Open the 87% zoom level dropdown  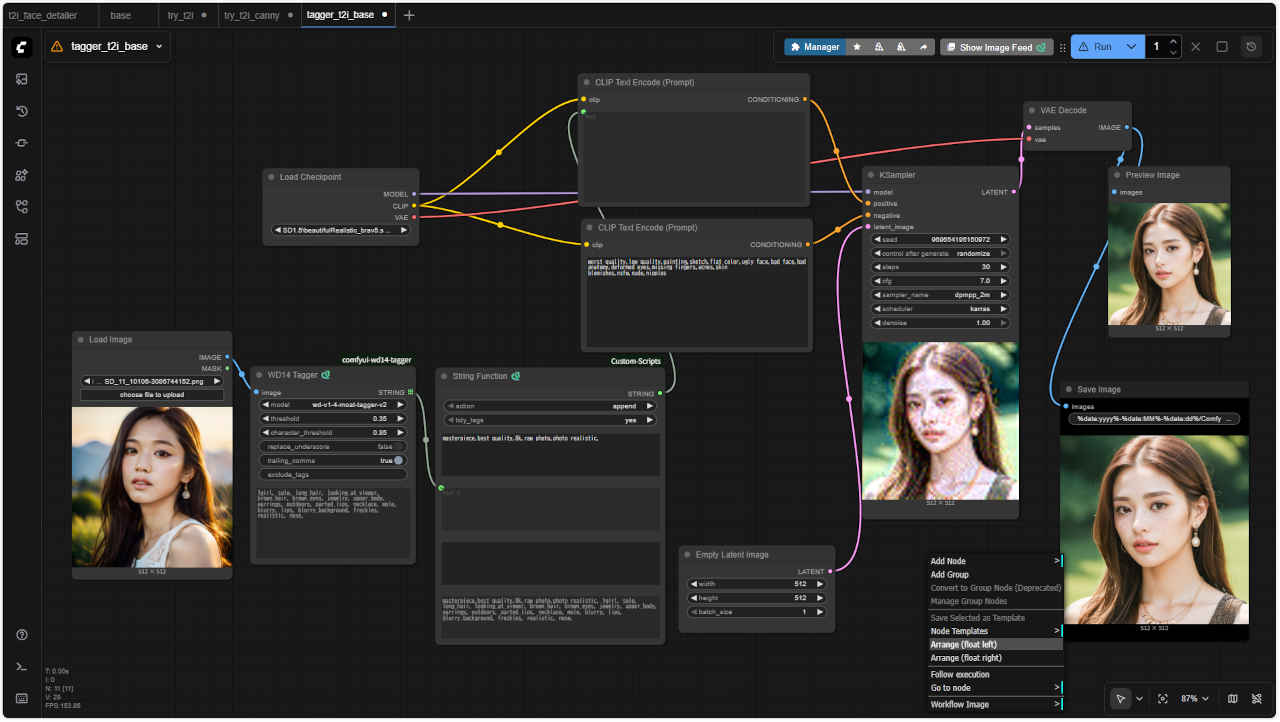click(x=1195, y=699)
